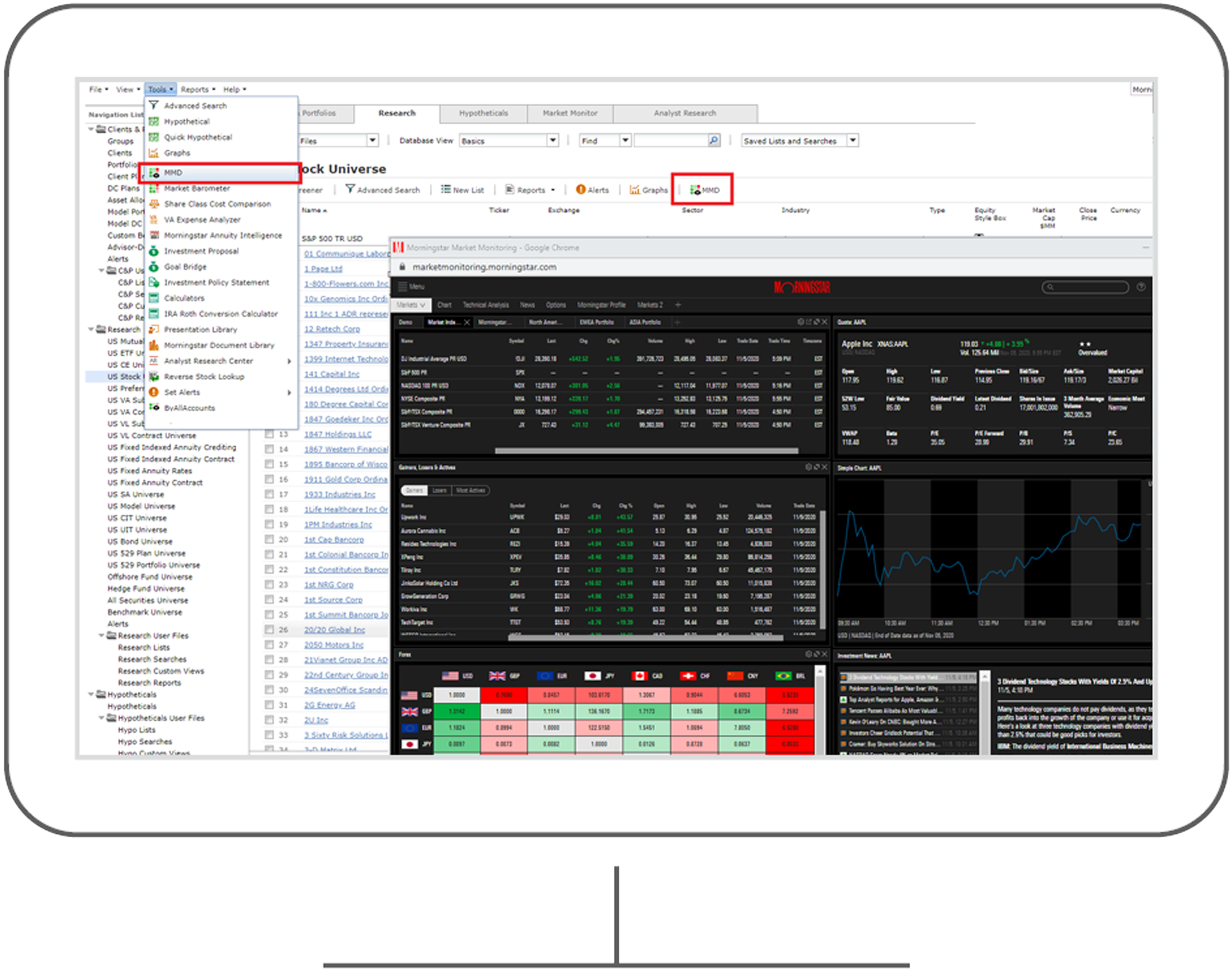The image size is (1232, 974).
Task: Open Graphs from the Tools menu
Action: click(x=177, y=153)
